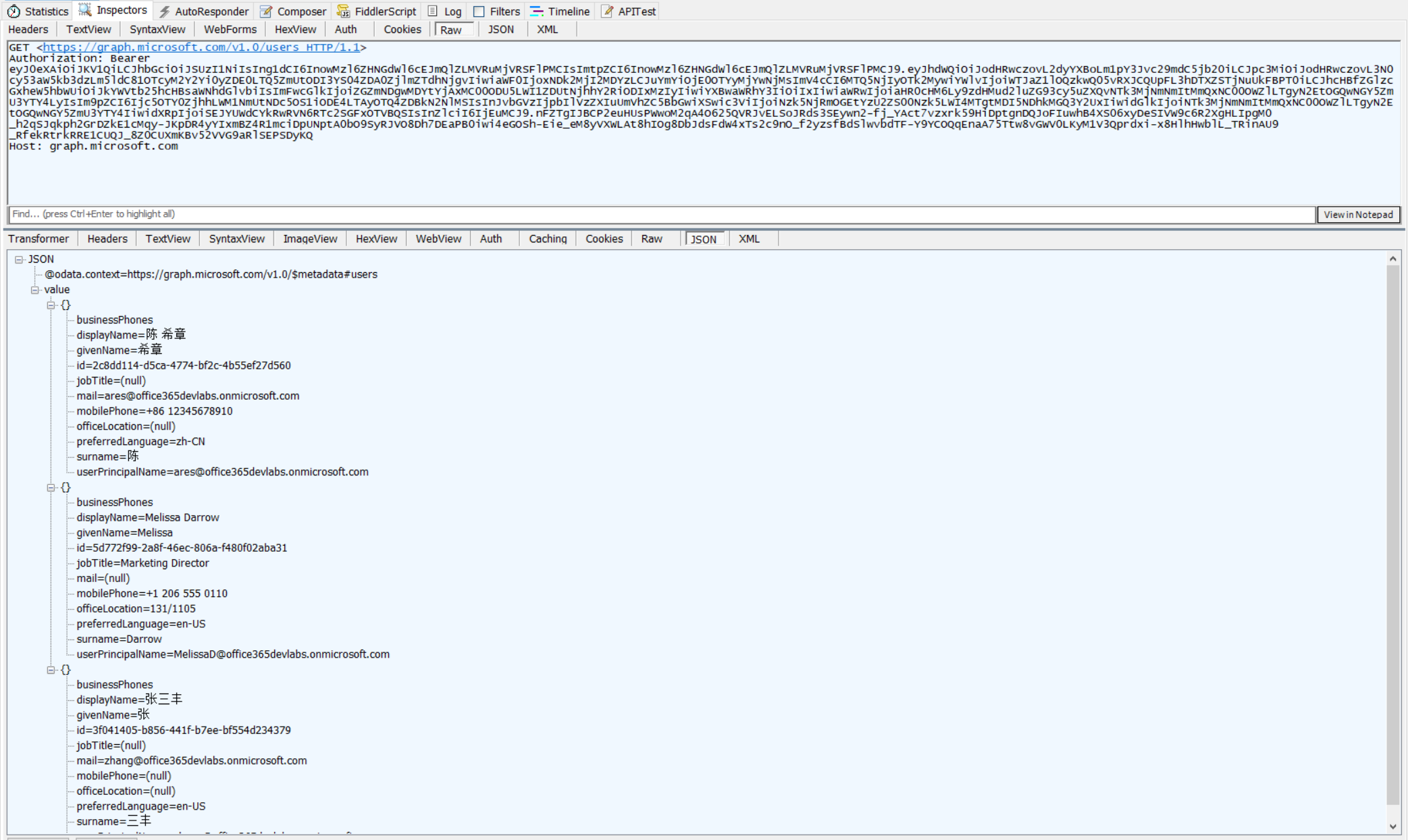Viewport: 1408px width, 840px height.
Task: Click the Composer pencil icon
Action: click(x=267, y=11)
